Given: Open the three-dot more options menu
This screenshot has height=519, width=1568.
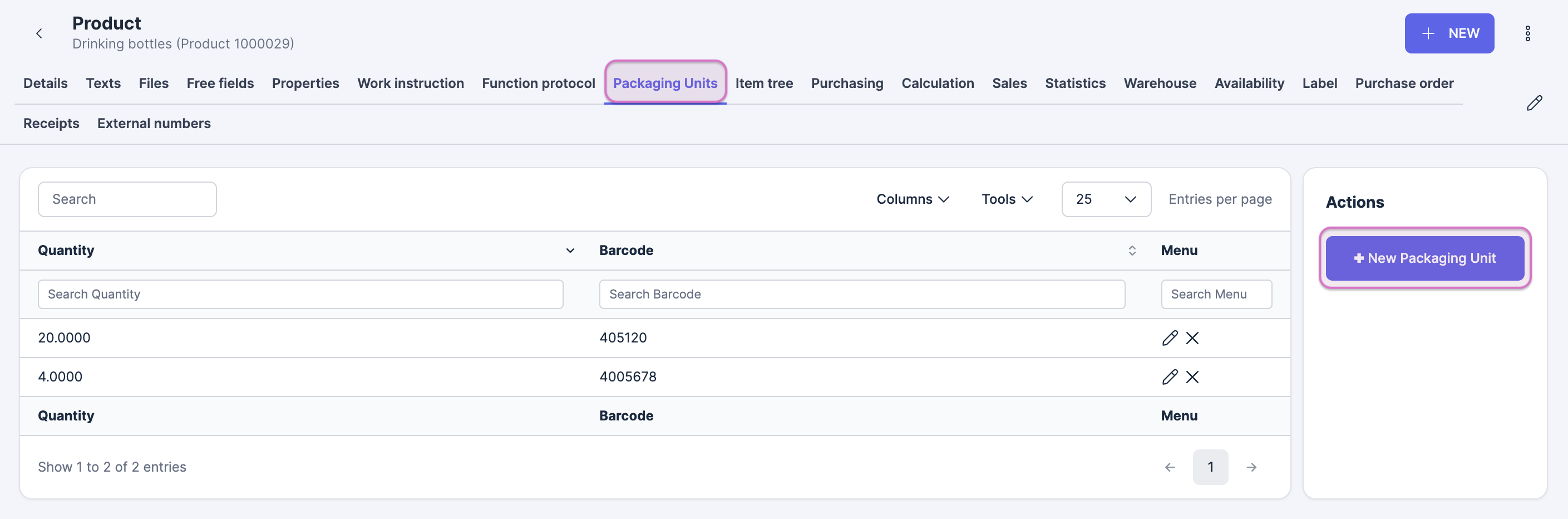Looking at the screenshot, I should click(1527, 33).
